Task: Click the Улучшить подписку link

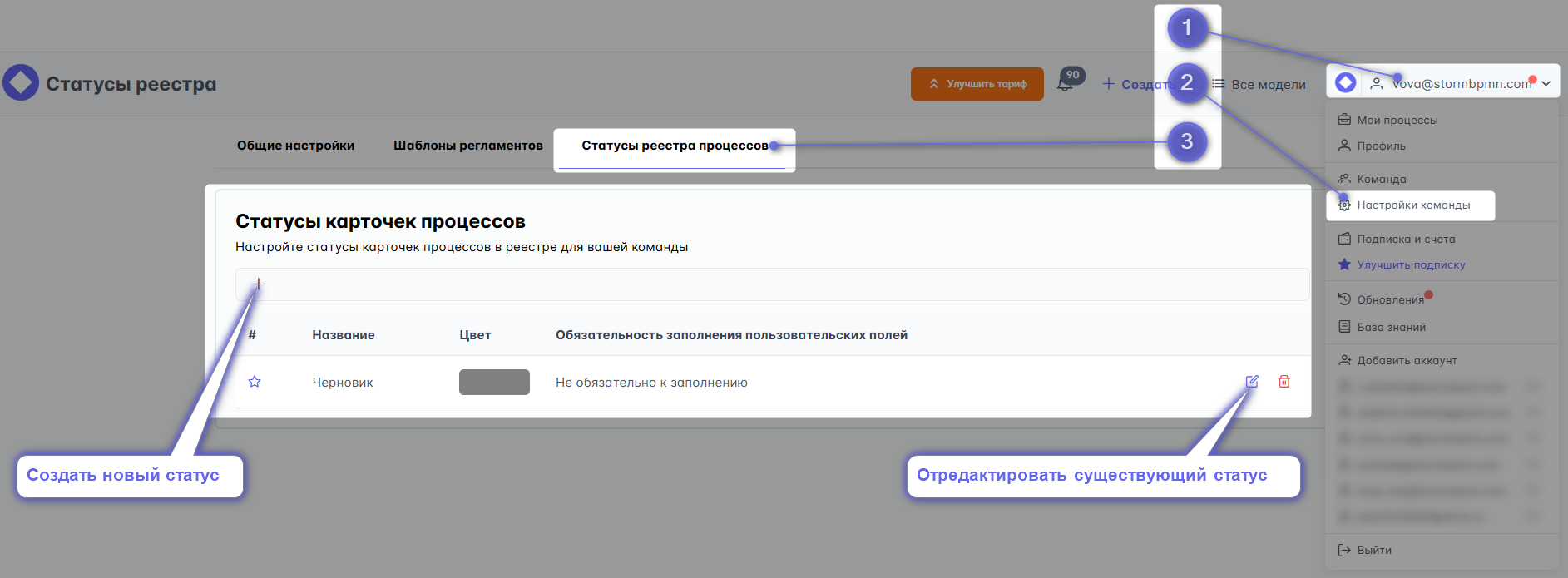Action: (1411, 265)
